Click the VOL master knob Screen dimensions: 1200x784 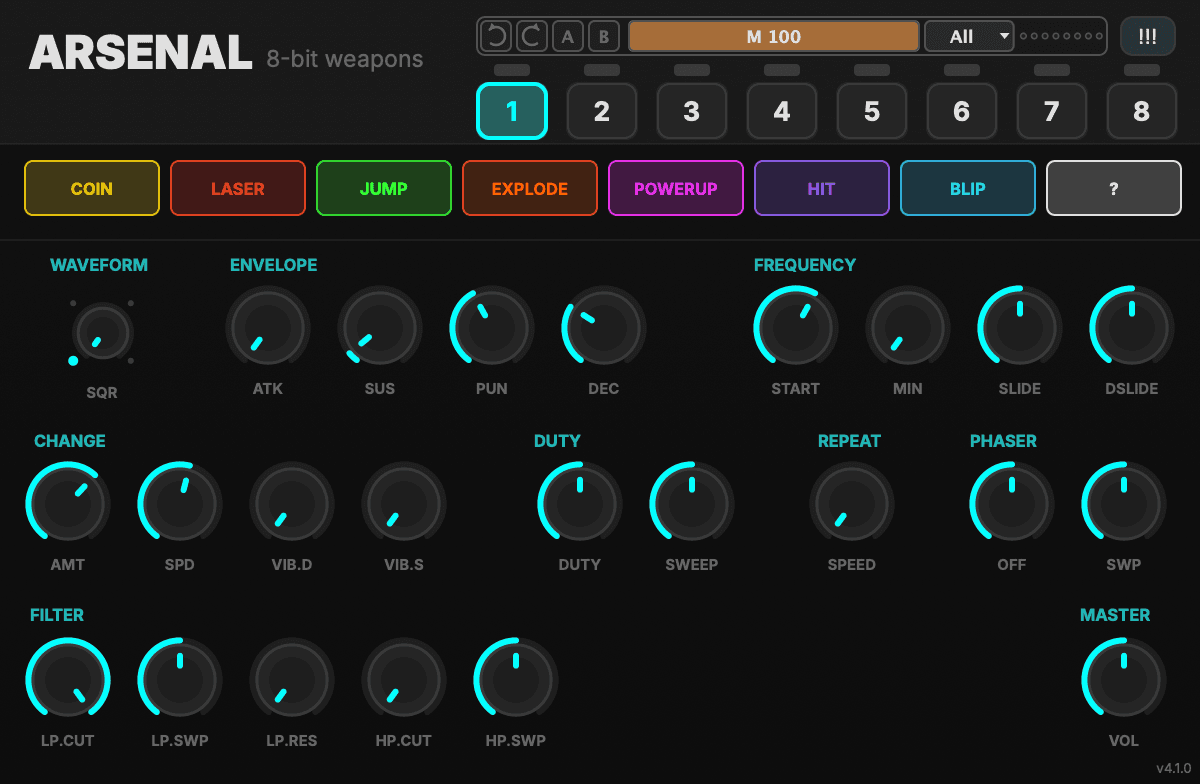tap(1124, 680)
